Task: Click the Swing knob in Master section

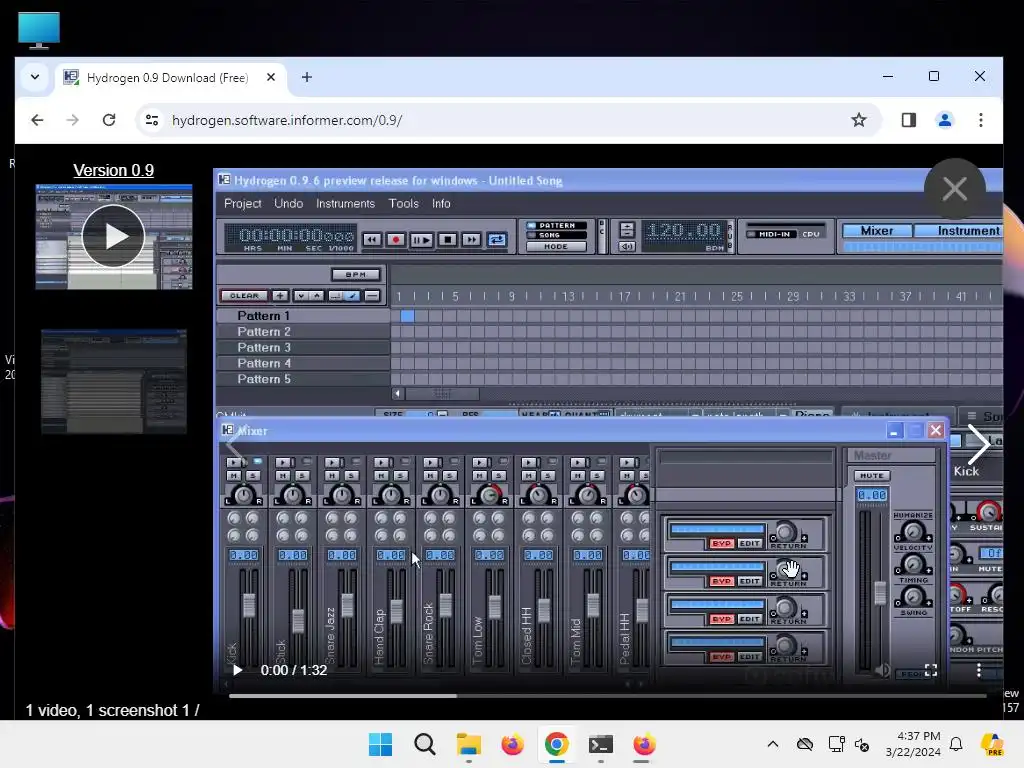Action: tap(913, 596)
